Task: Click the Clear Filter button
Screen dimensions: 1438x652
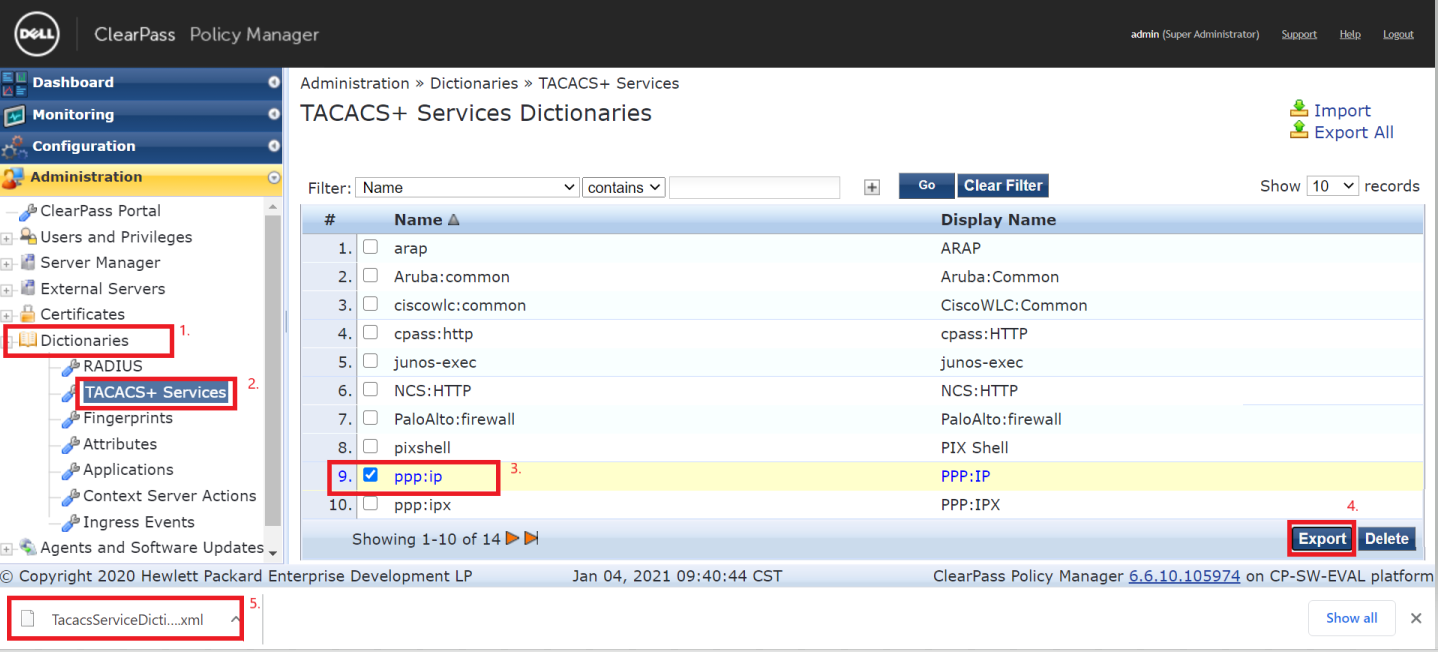Action: pyautogui.click(x=1003, y=186)
